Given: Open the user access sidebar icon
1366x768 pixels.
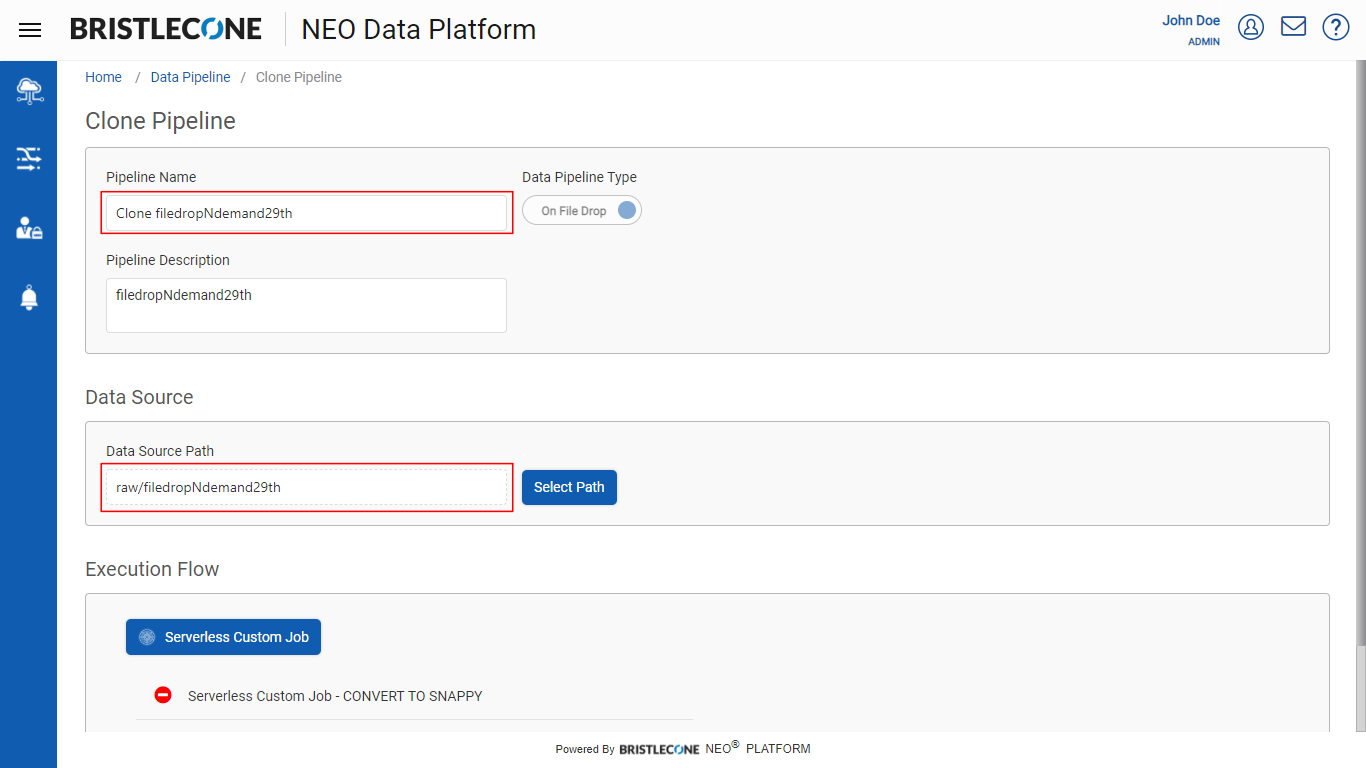Looking at the screenshot, I should (x=29, y=228).
